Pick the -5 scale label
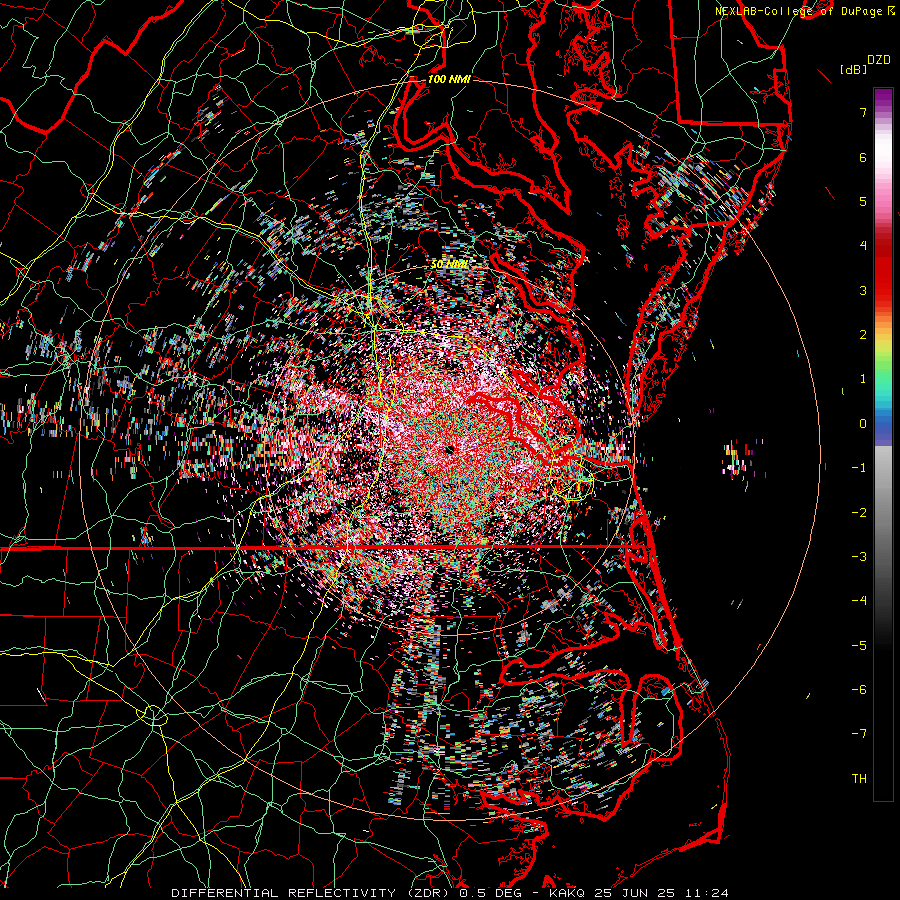This screenshot has width=900, height=900. [x=859, y=645]
